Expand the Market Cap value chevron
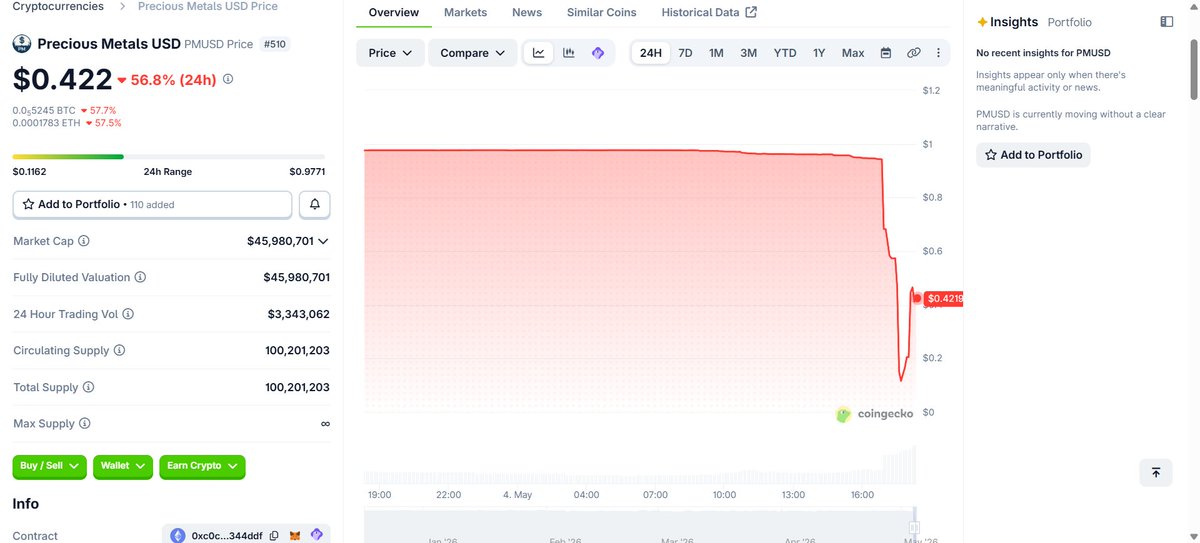Viewport: 1200px width, 543px height. [x=323, y=241]
